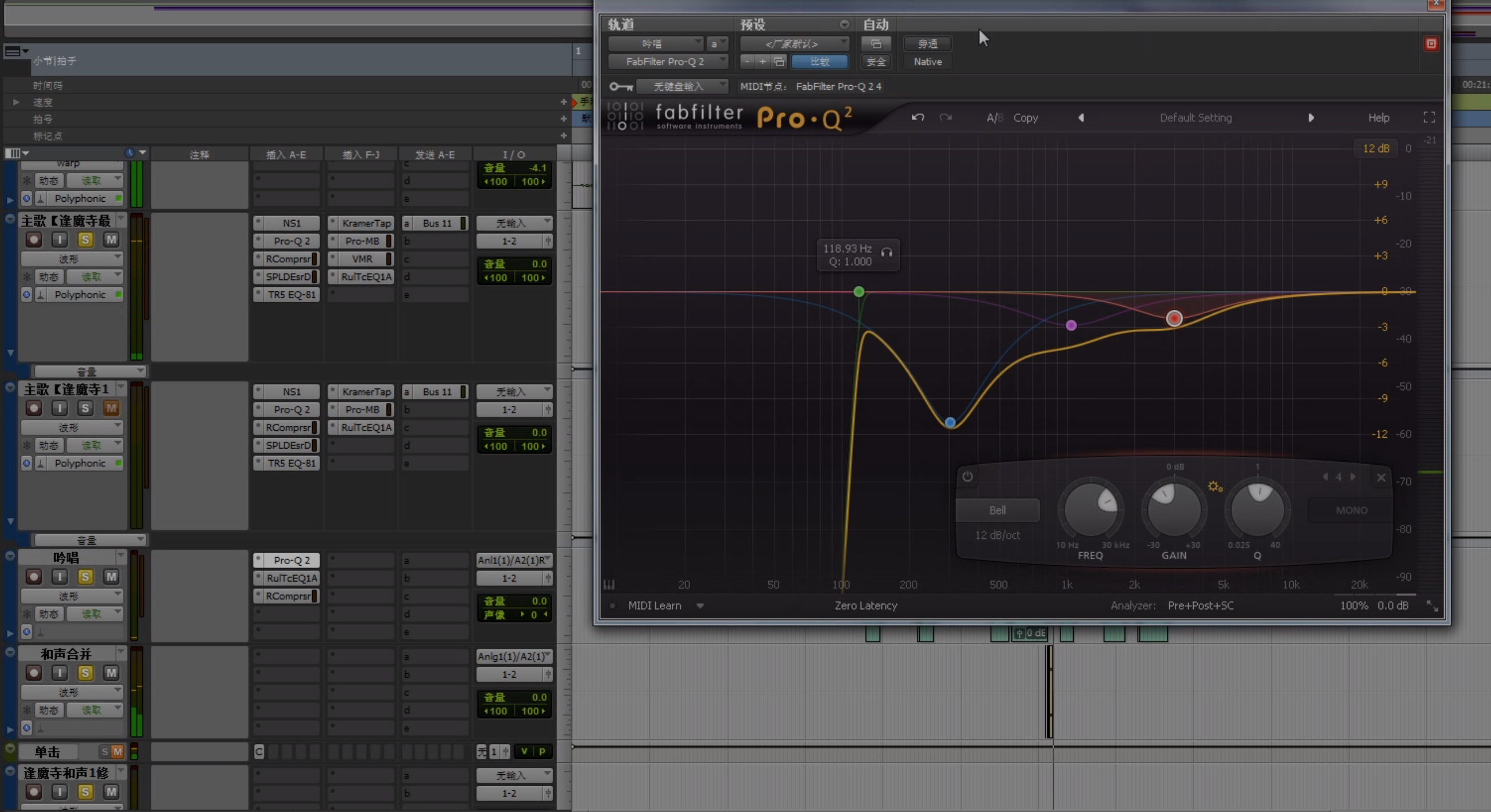Viewport: 1491px width, 812px height.
Task: Go to the next preset with the right arrow
Action: [1311, 117]
